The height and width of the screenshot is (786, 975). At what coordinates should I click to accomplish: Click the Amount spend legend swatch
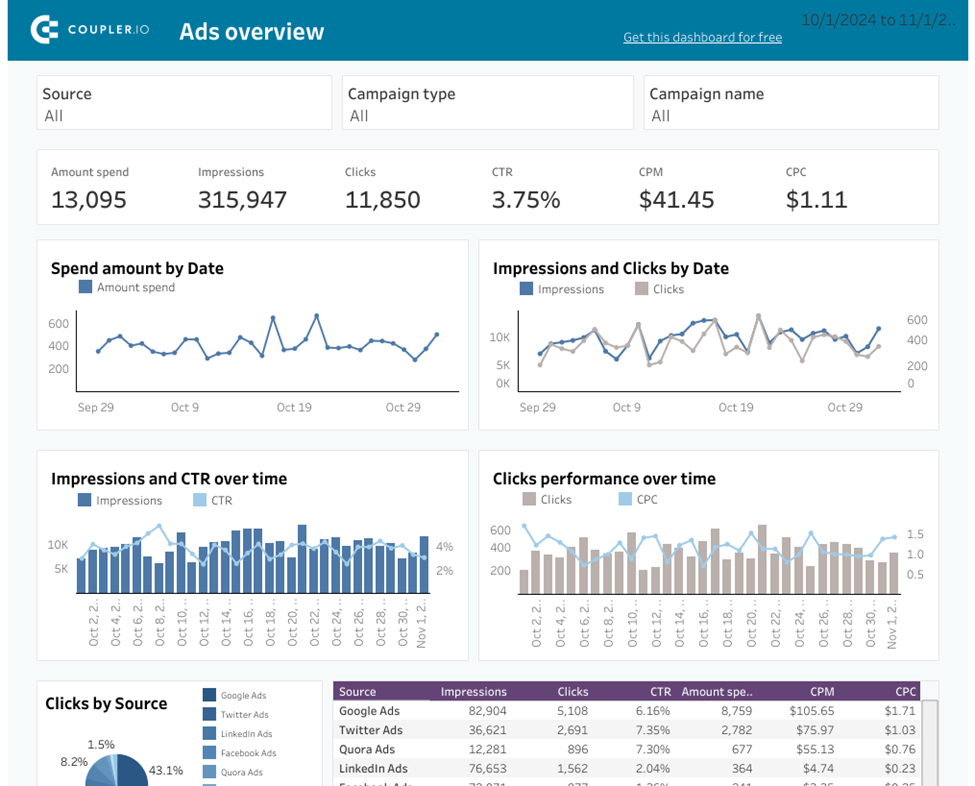[86, 287]
